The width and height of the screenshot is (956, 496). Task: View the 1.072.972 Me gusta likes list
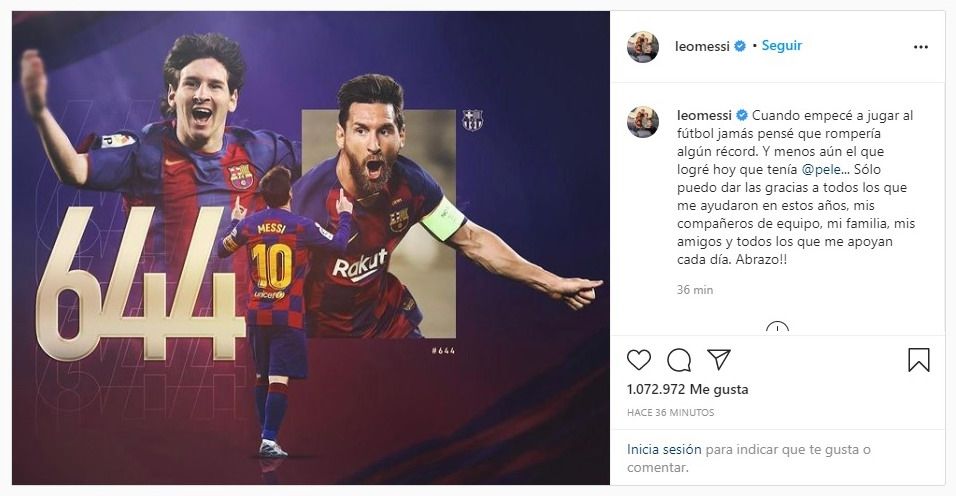pyautogui.click(x=687, y=390)
